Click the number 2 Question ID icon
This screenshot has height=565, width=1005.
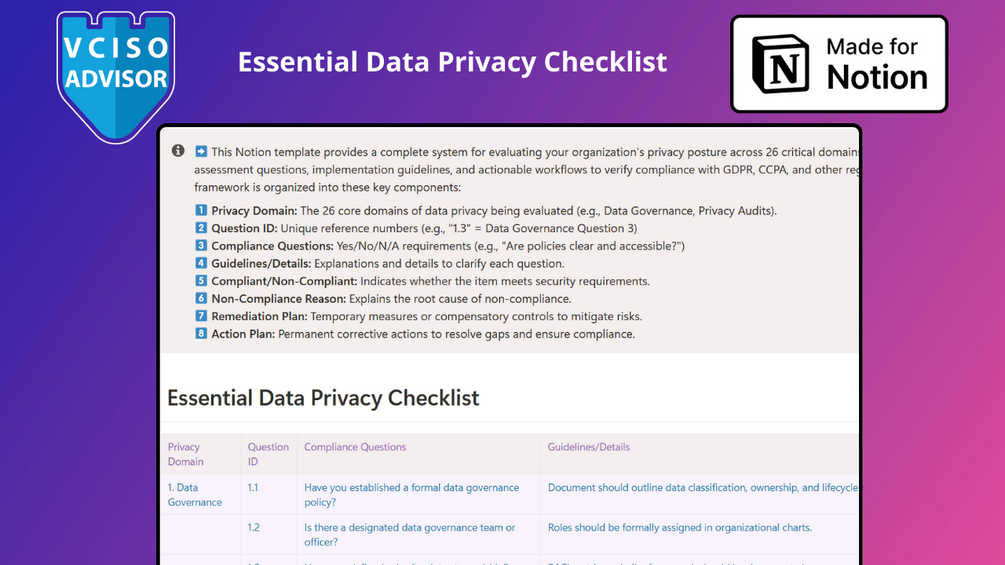coord(201,228)
